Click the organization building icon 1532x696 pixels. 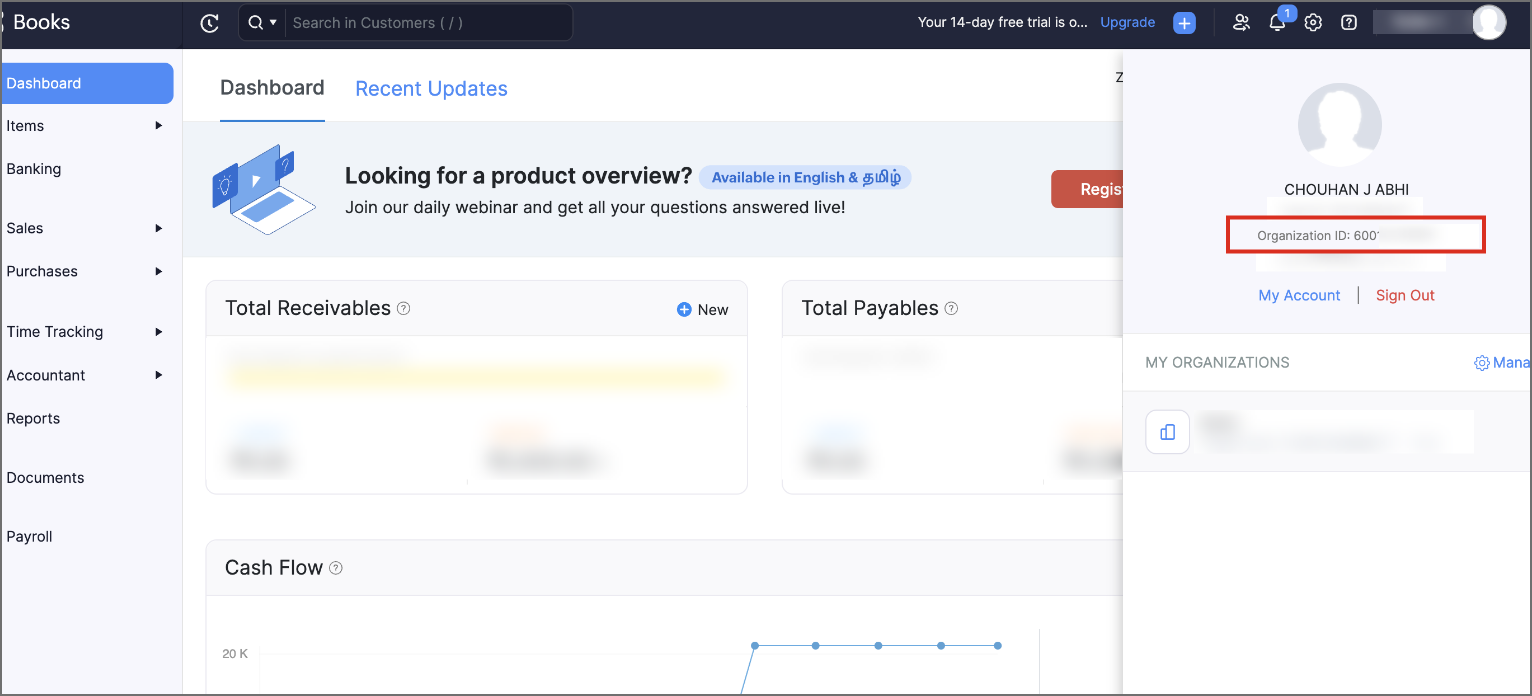click(1167, 432)
